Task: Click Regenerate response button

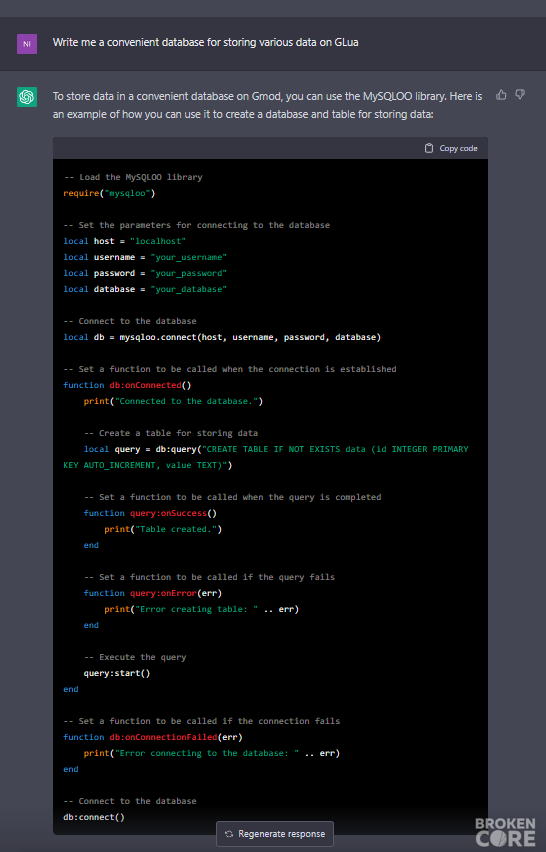Action: (275, 834)
